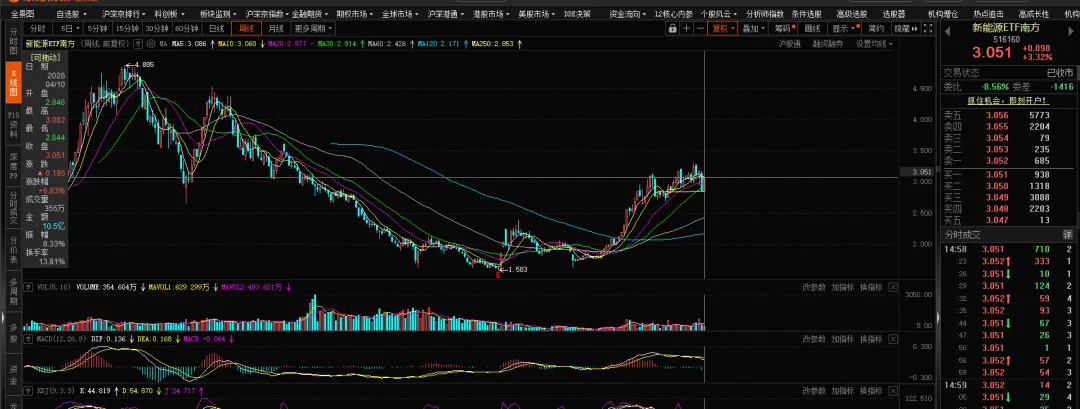The image size is (1080, 409).
Task: Switch to 月线 period
Action: (276, 28)
